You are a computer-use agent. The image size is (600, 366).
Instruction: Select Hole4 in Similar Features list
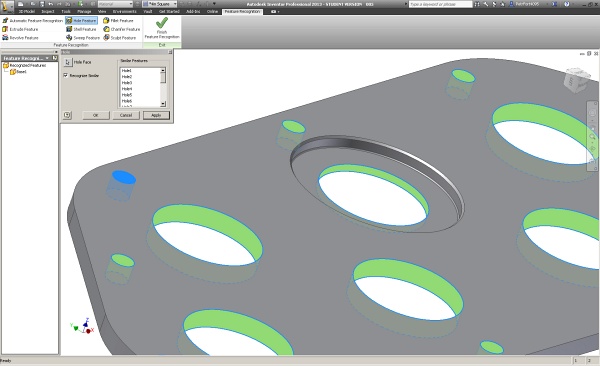pyautogui.click(x=127, y=89)
